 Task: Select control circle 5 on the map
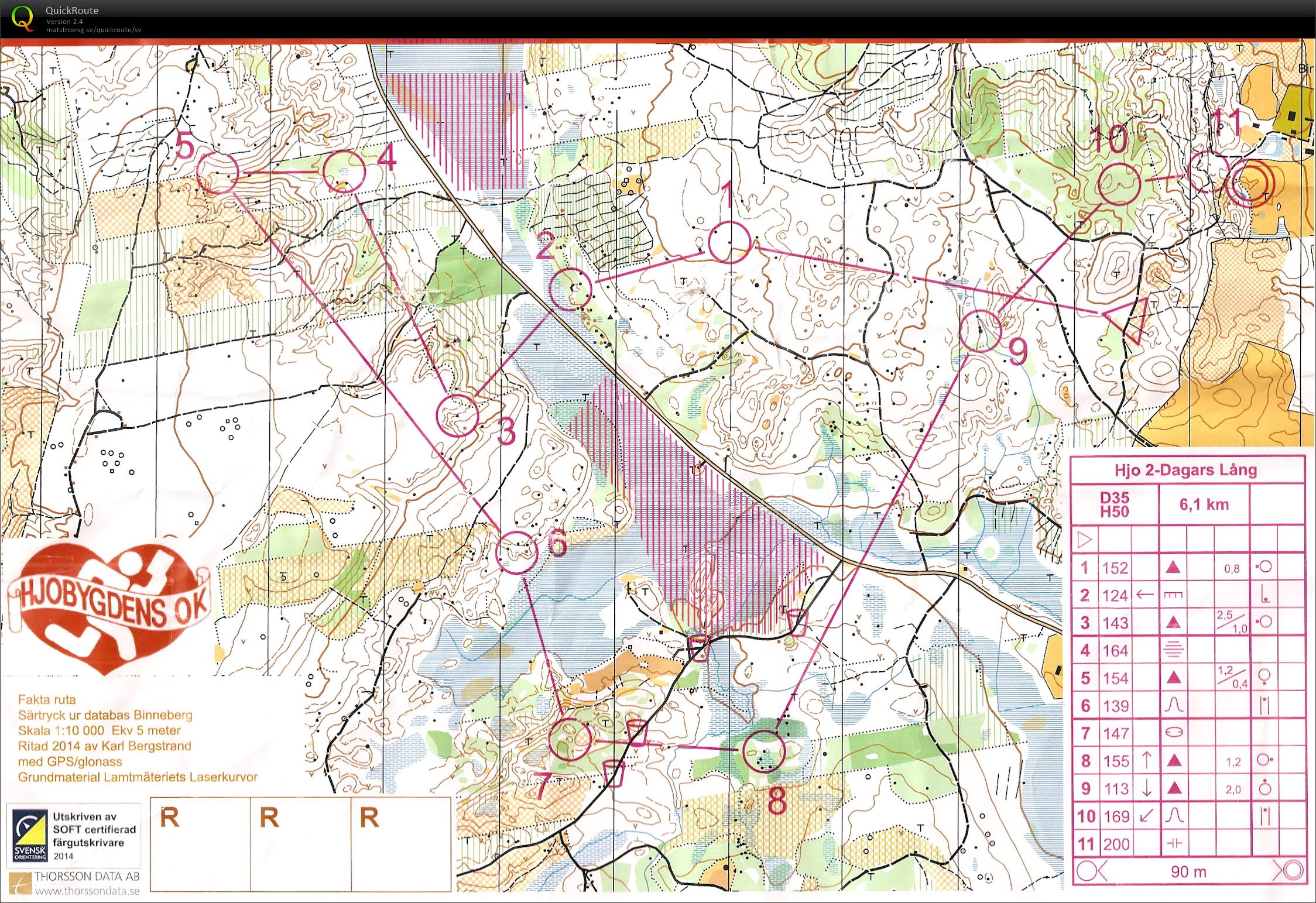click(217, 173)
